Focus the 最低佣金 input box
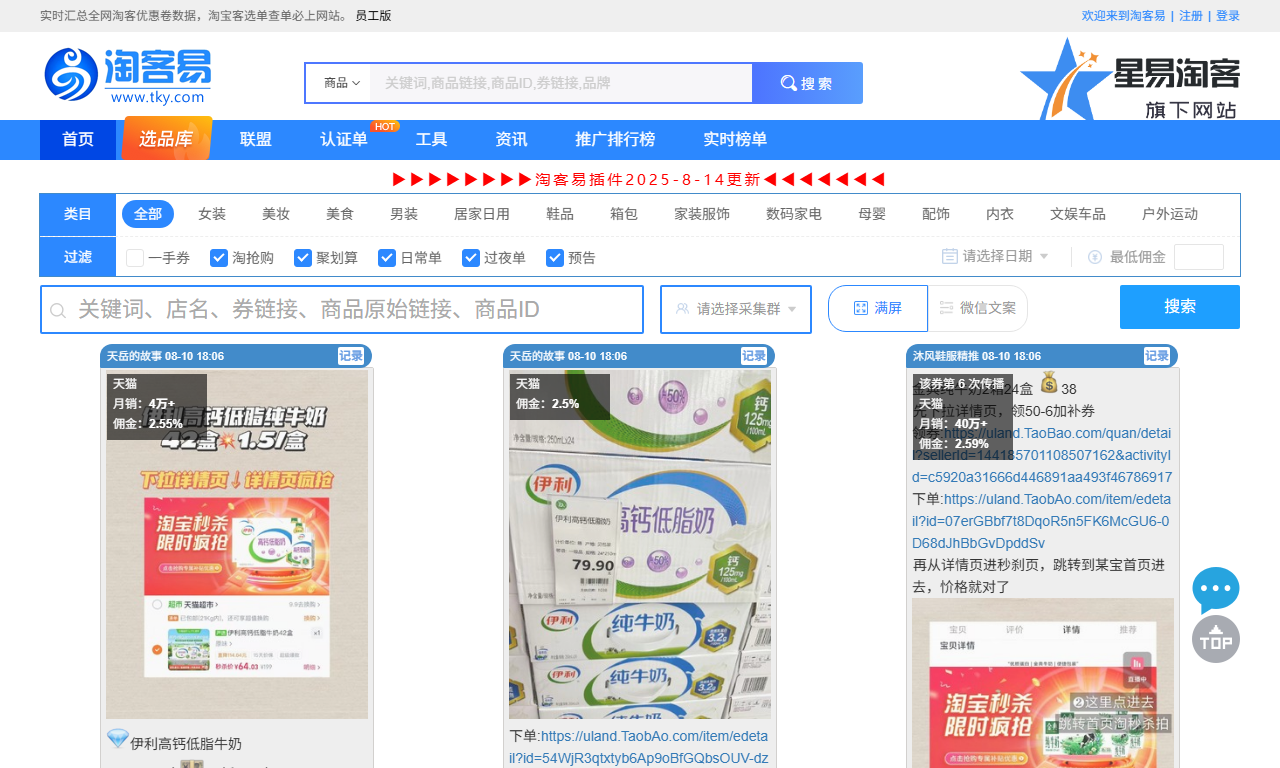The image size is (1280, 768). tap(1199, 257)
